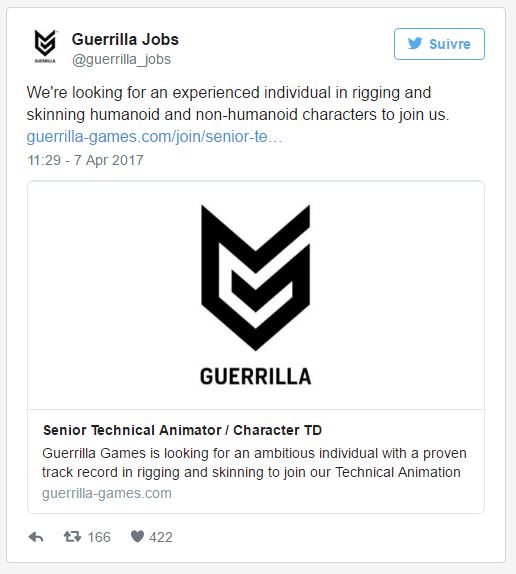Screen dimensions: 516x574
Task: Click the tweet line starting "skinning humanoid"
Action: (238, 115)
